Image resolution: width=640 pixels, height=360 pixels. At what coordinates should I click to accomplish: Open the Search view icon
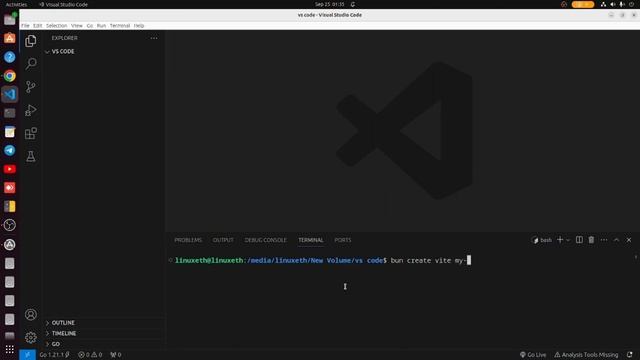pyautogui.click(x=31, y=64)
